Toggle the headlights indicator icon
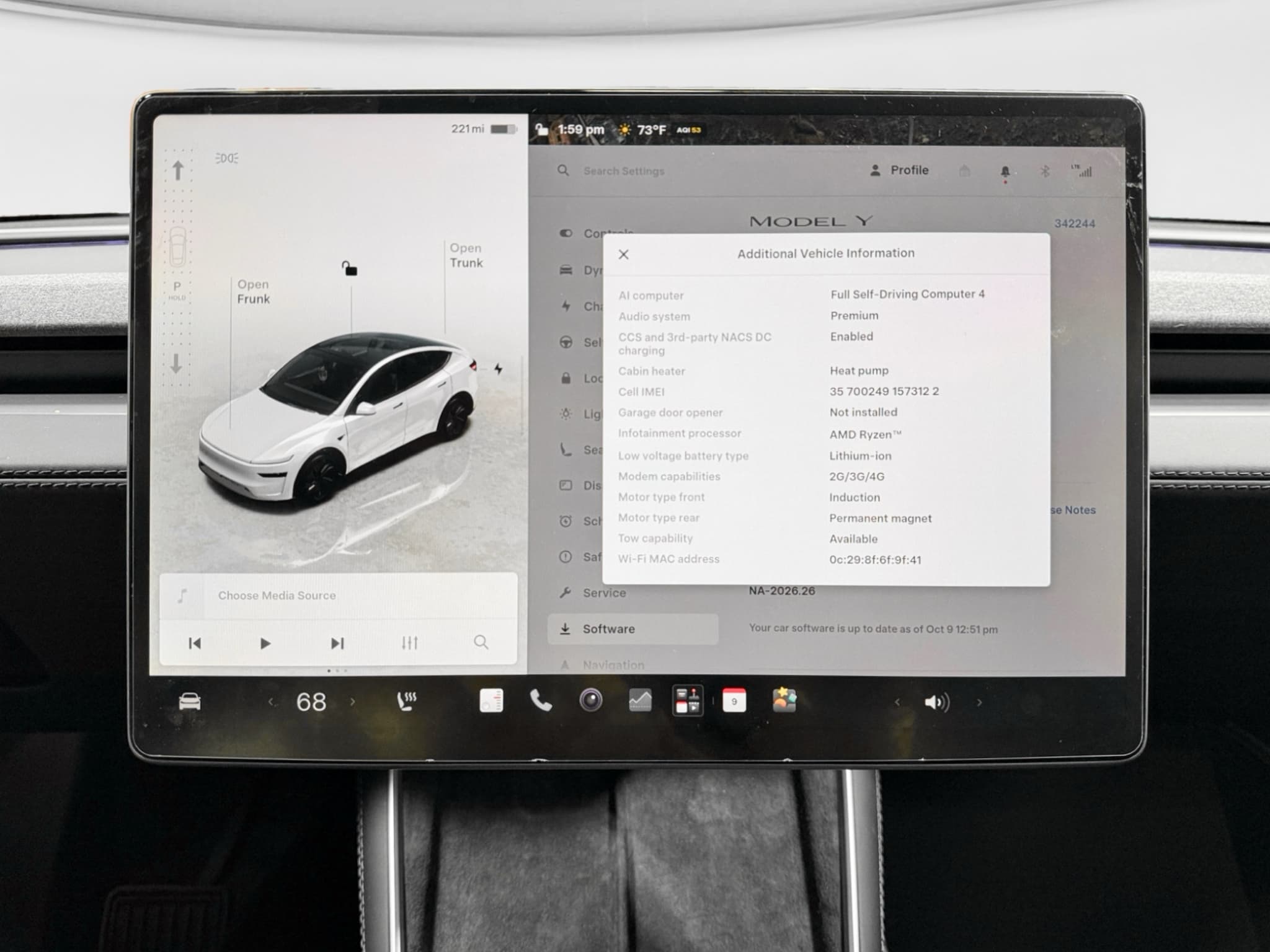 click(x=227, y=158)
